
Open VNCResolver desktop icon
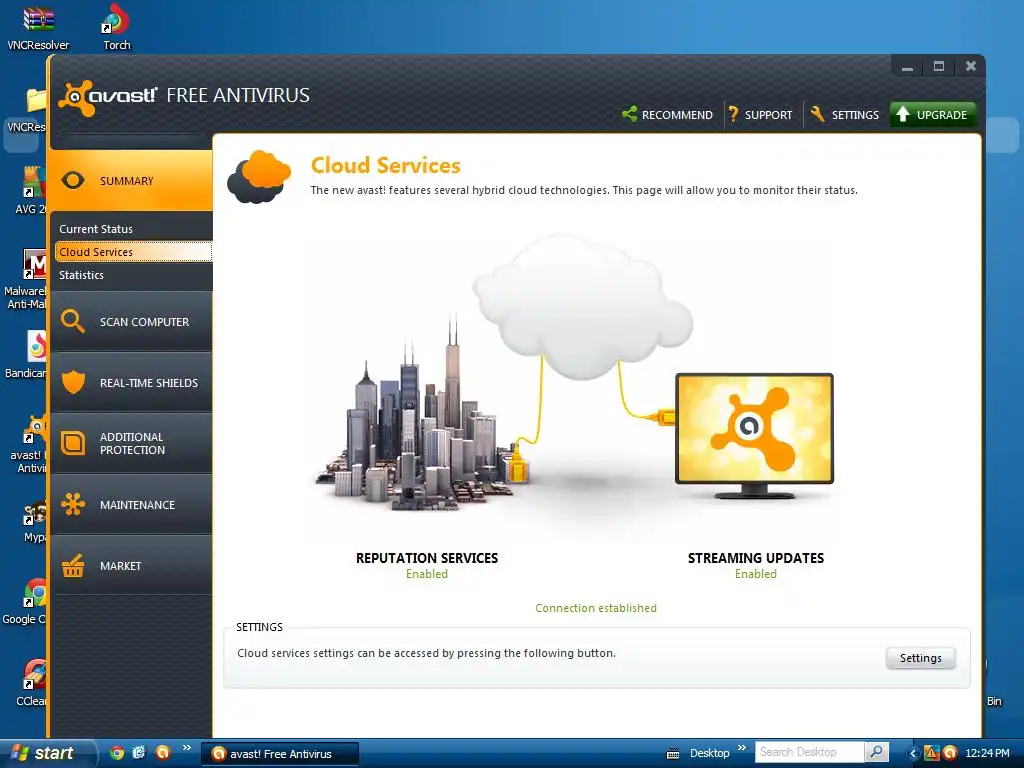coord(38,27)
